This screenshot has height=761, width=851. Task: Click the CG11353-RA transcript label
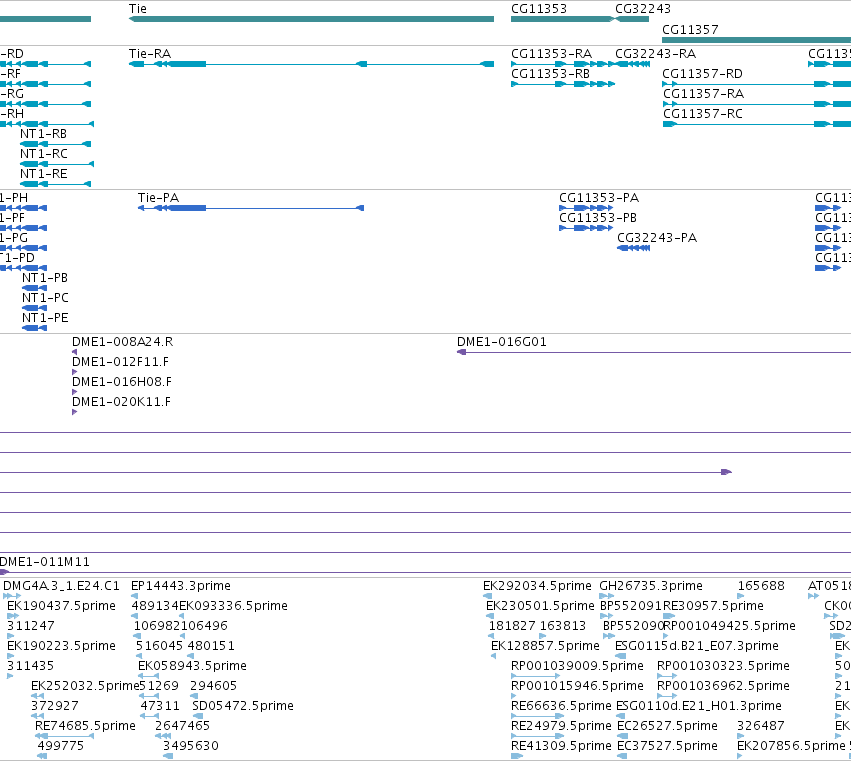point(551,54)
